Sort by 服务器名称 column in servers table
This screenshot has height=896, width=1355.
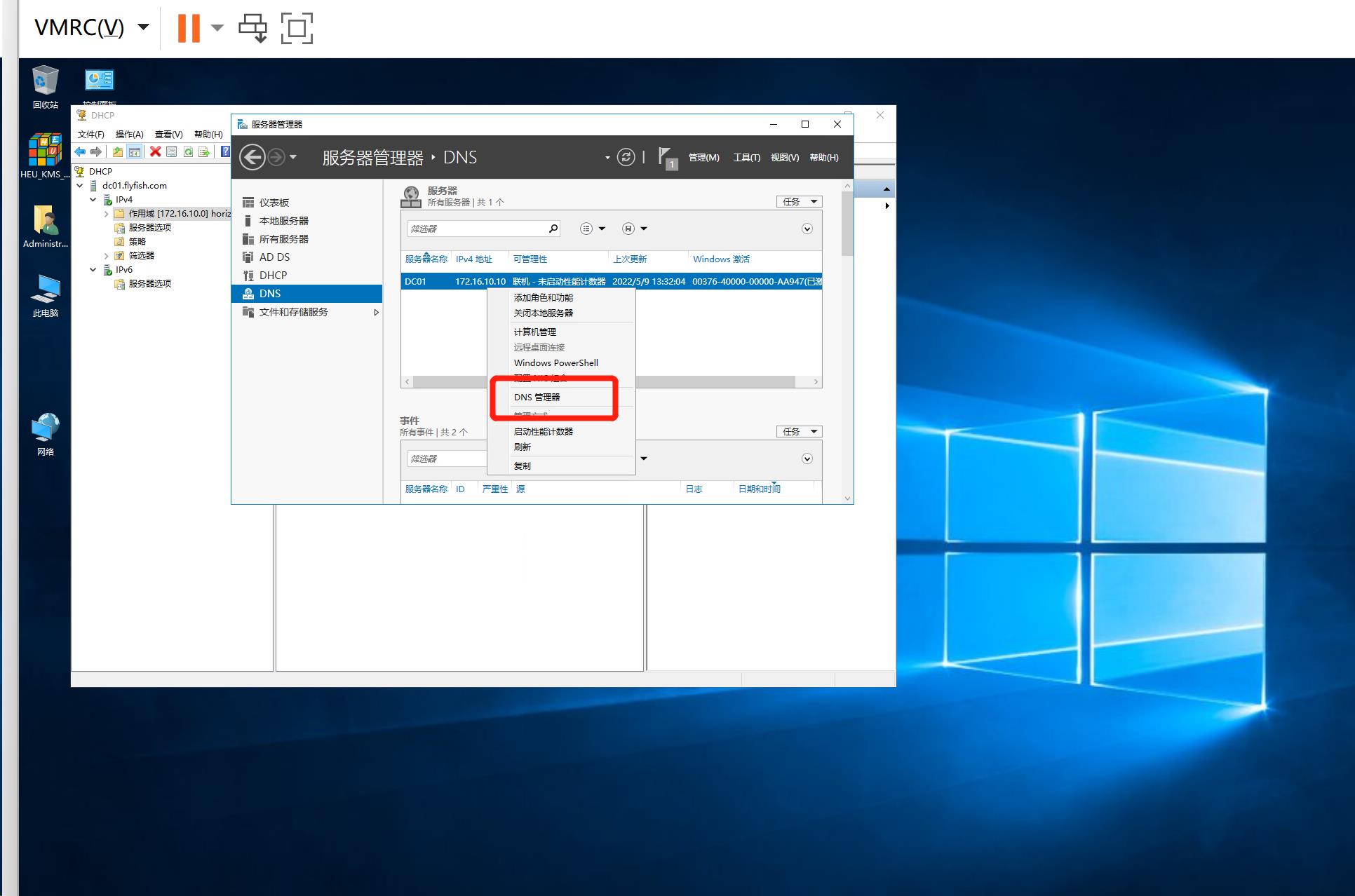click(x=426, y=259)
